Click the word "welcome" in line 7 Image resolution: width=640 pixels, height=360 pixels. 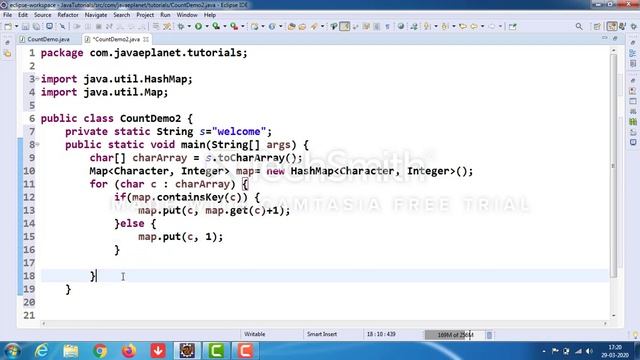[239, 131]
